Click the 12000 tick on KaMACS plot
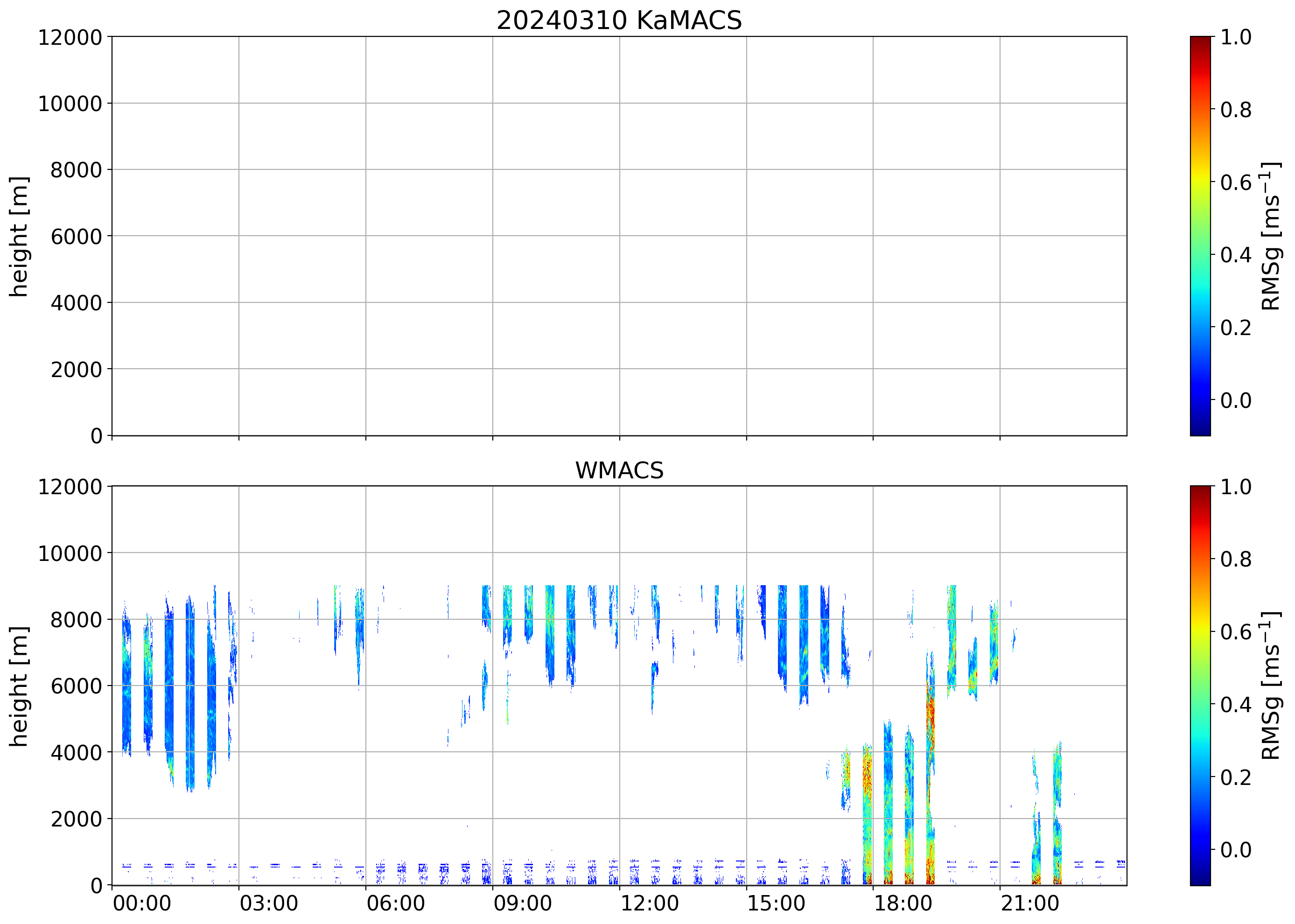Viewport: 1295px width, 924px height. pos(70,37)
